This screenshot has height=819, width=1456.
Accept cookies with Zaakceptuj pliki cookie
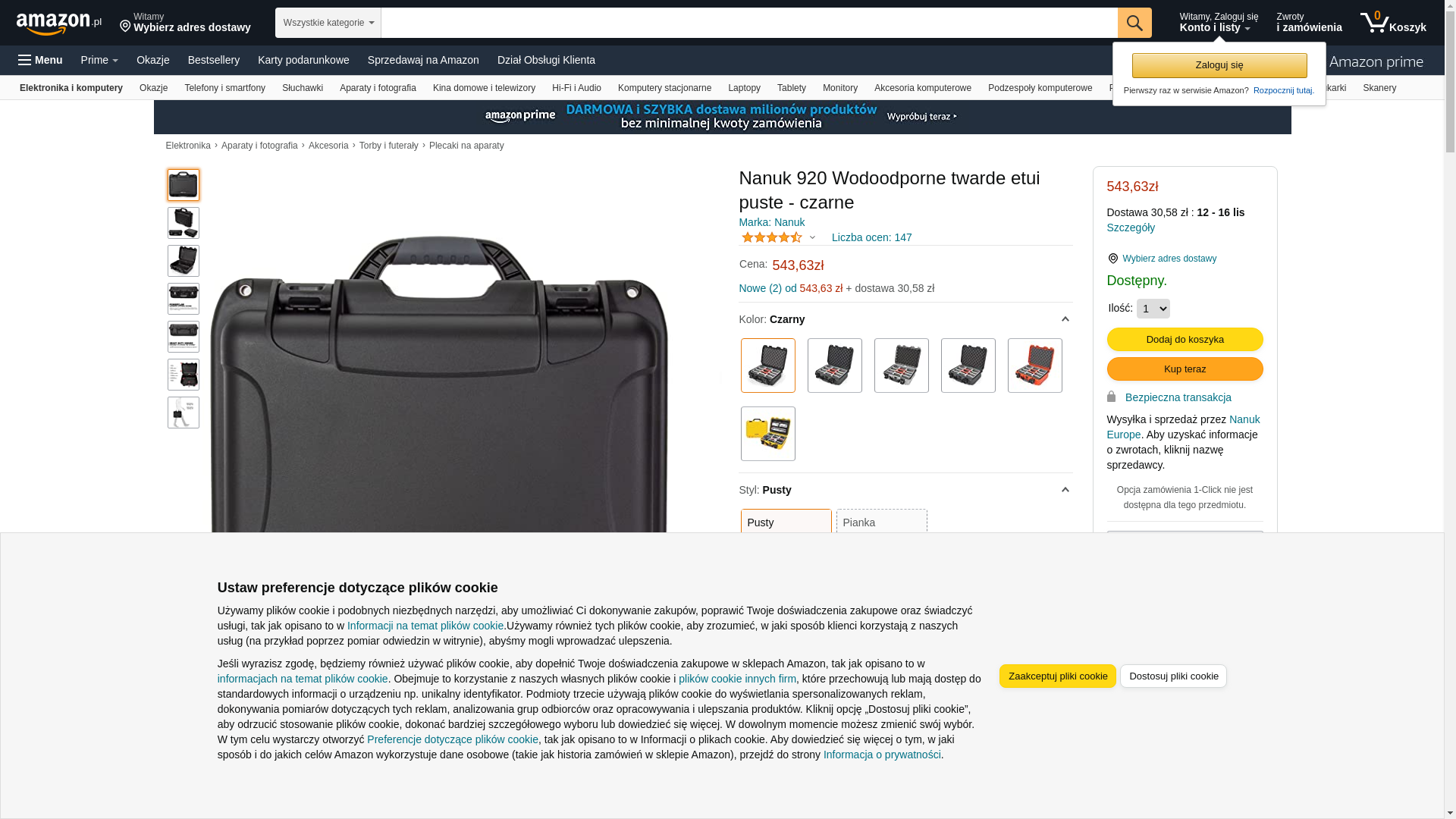(x=1058, y=676)
